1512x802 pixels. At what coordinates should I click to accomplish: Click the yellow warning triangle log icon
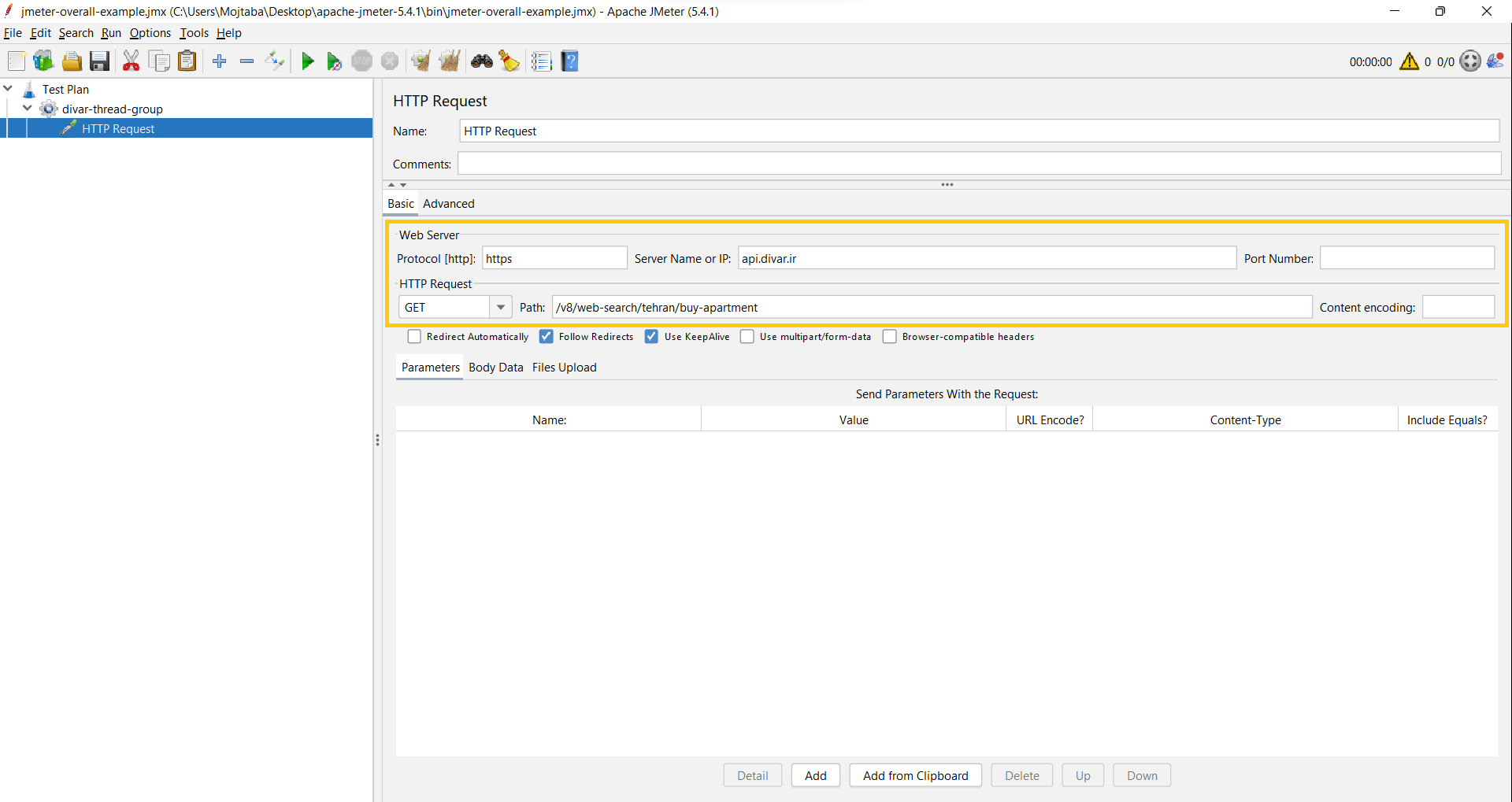pos(1410,61)
